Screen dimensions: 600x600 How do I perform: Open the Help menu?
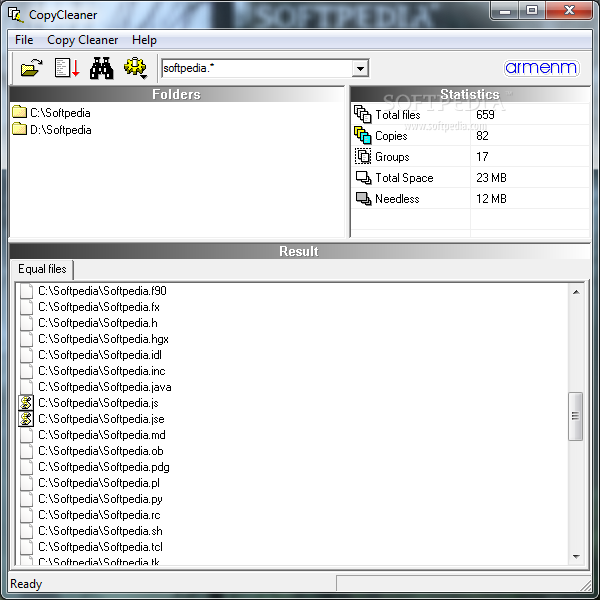(144, 40)
